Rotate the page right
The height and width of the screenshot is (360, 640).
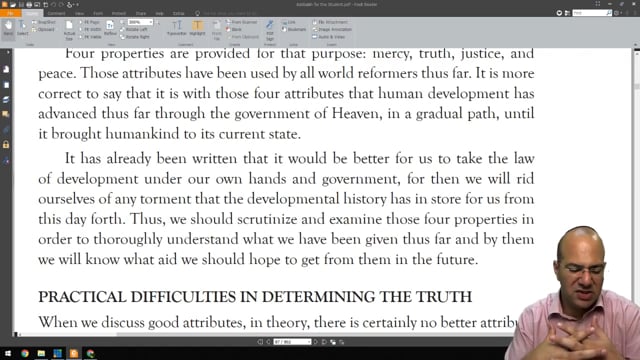coord(135,37)
